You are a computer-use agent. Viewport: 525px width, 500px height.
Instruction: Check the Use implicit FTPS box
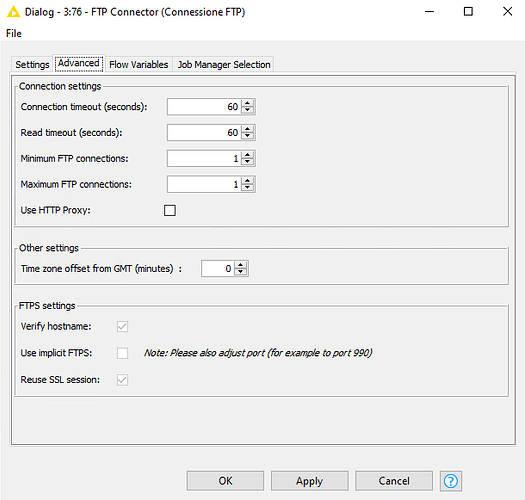pos(122,353)
